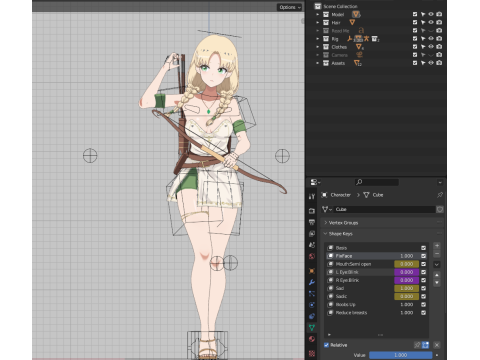Move shape key down in list
480x360 pixels.
pos(437,283)
